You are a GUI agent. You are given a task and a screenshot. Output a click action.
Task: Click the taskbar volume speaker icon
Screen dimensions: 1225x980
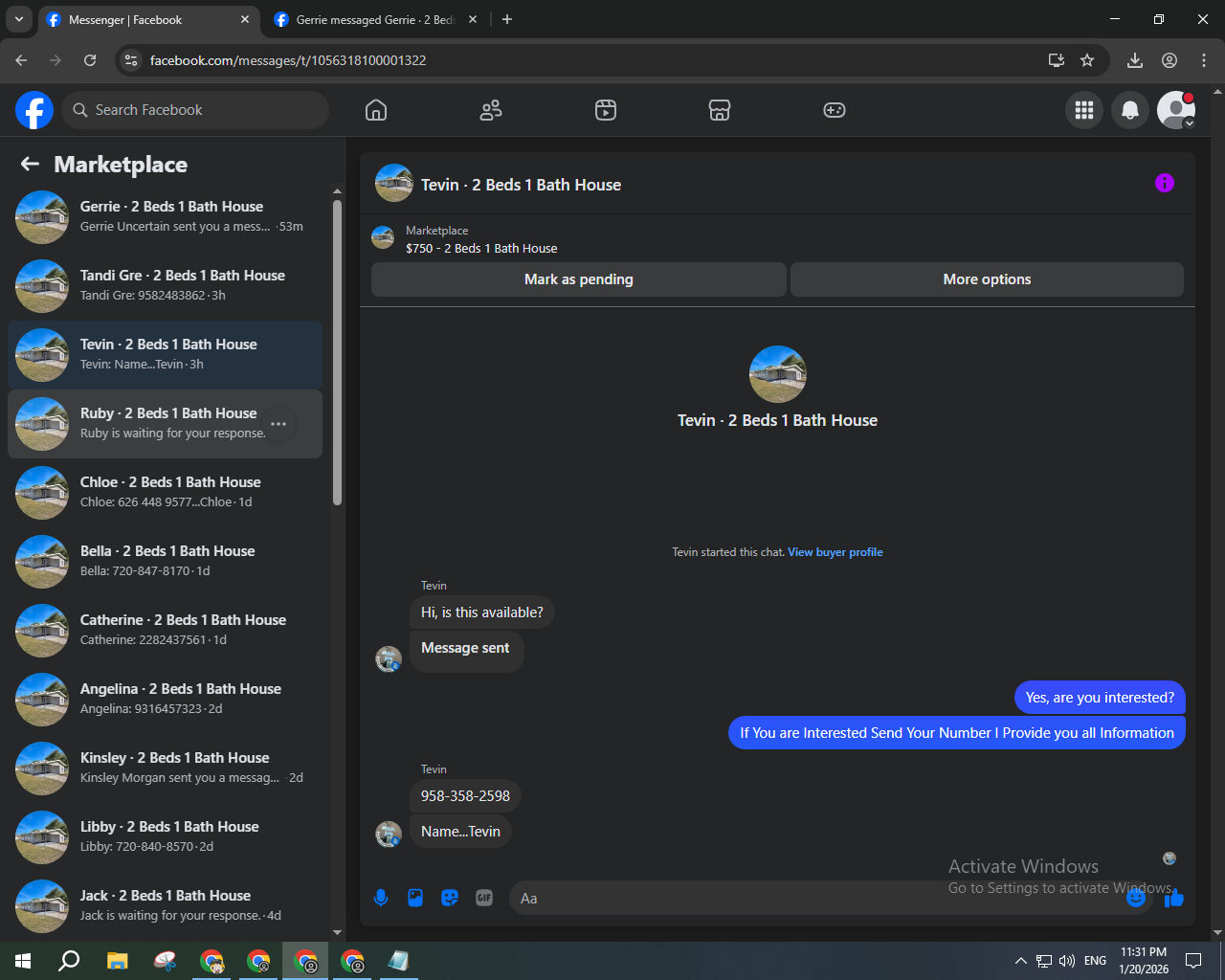(1067, 961)
